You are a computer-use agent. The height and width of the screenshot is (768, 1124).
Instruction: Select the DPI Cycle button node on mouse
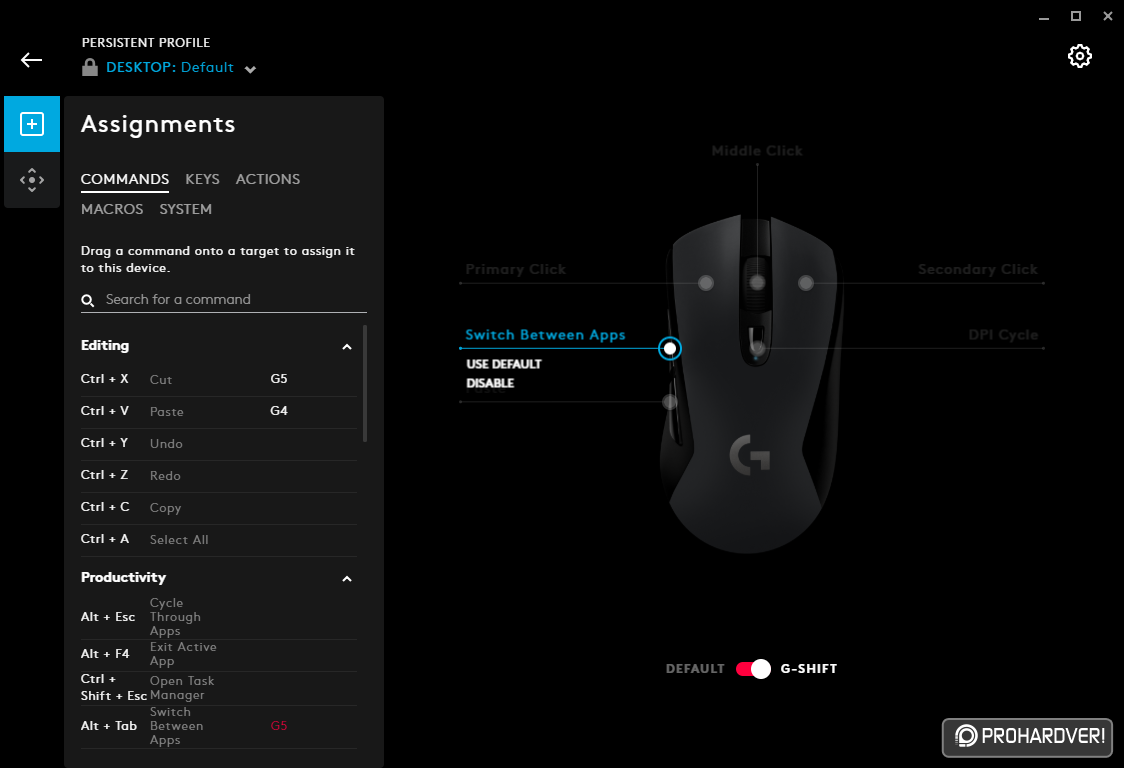(758, 349)
